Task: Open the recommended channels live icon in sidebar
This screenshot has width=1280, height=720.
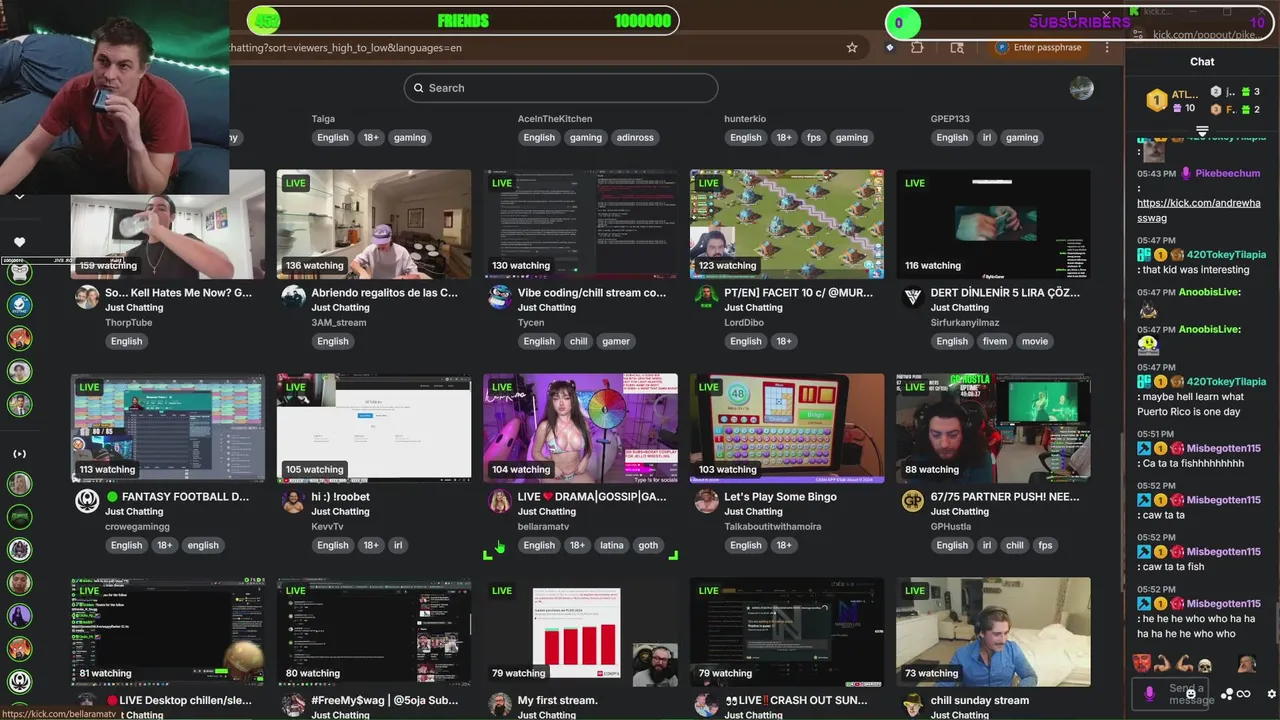Action: pos(19,454)
